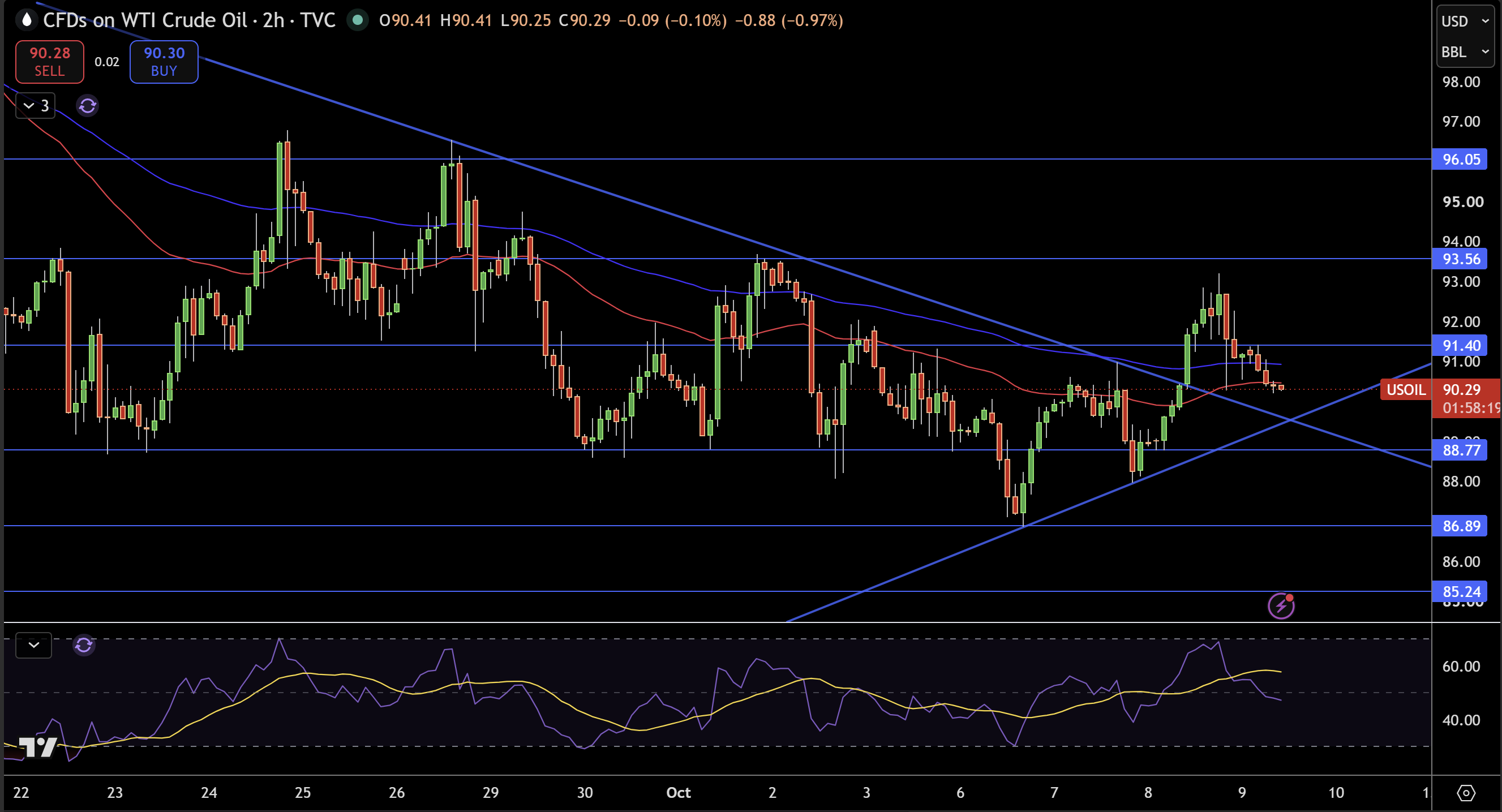Click the refresh icon beside the indicators legend

pos(88,106)
